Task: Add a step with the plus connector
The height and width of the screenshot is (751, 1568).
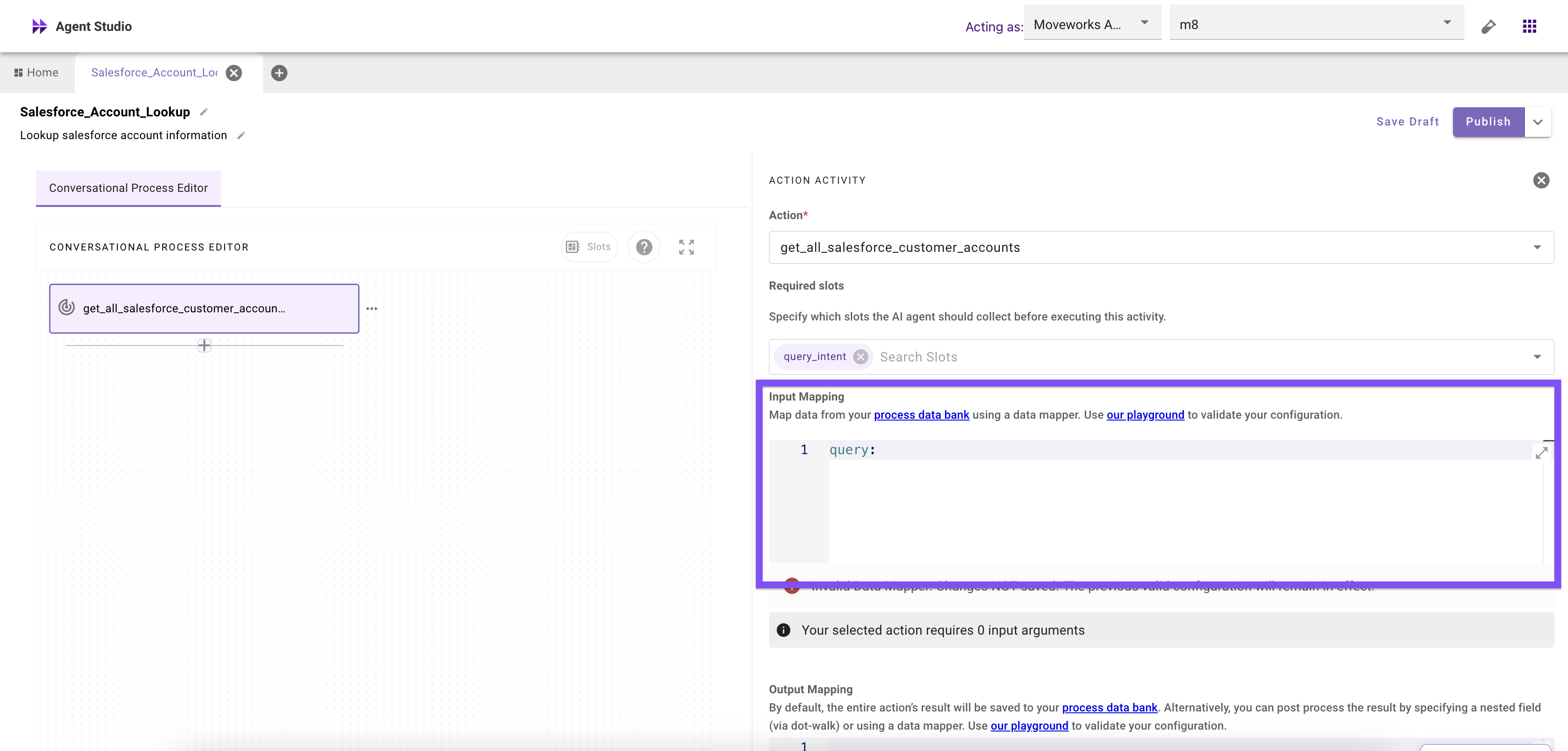Action: point(204,345)
